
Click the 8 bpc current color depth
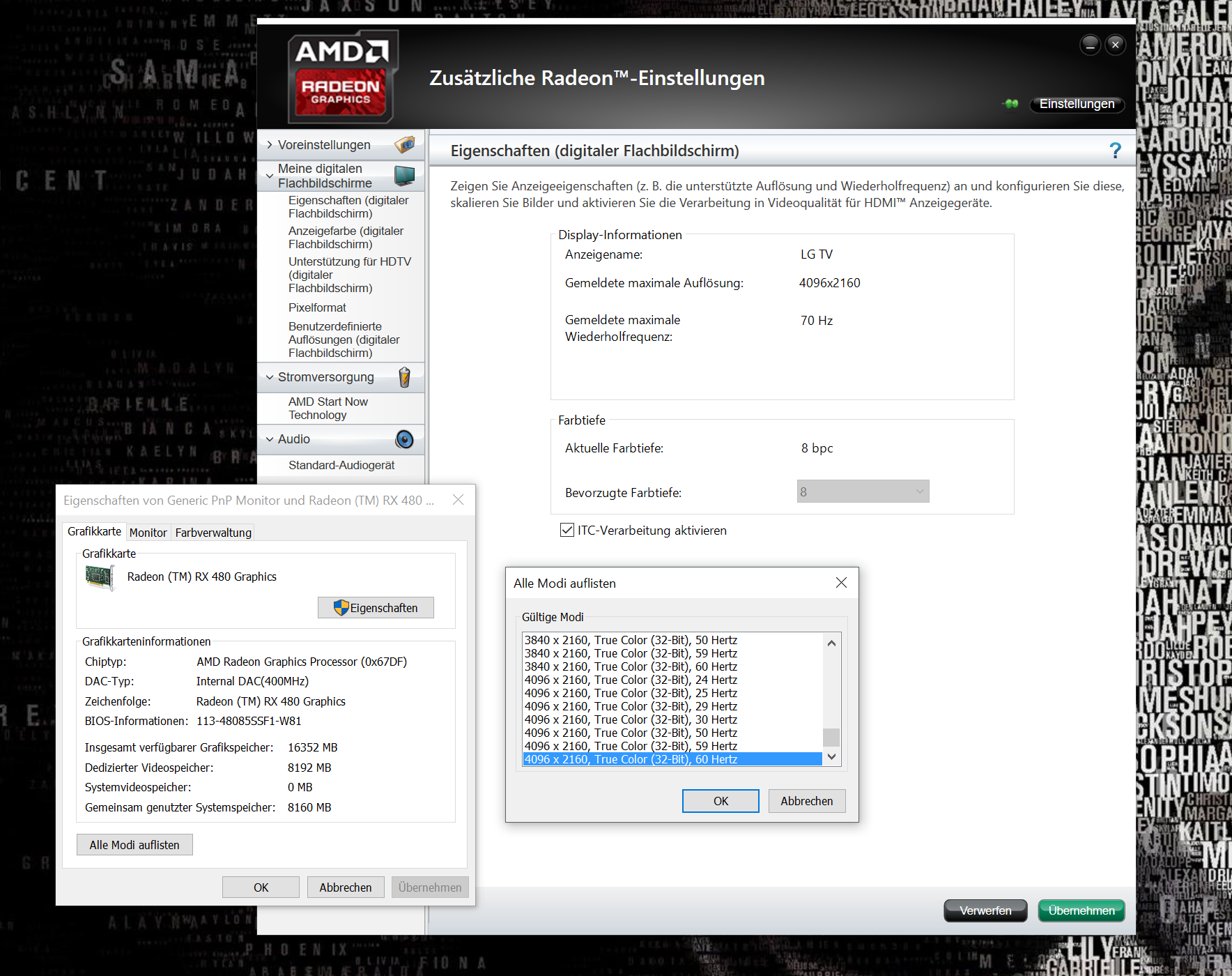point(817,448)
